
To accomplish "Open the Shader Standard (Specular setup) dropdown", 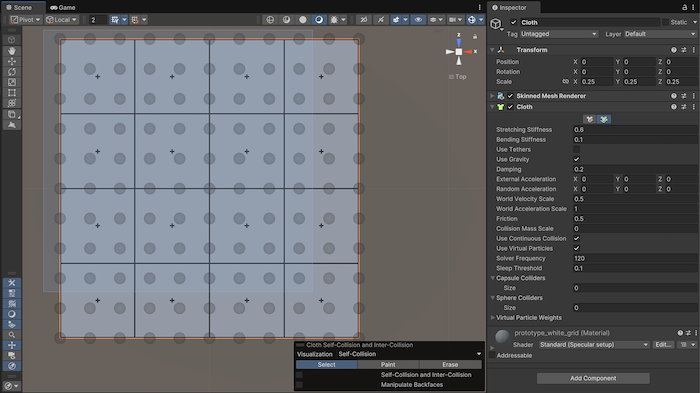I will [594, 345].
